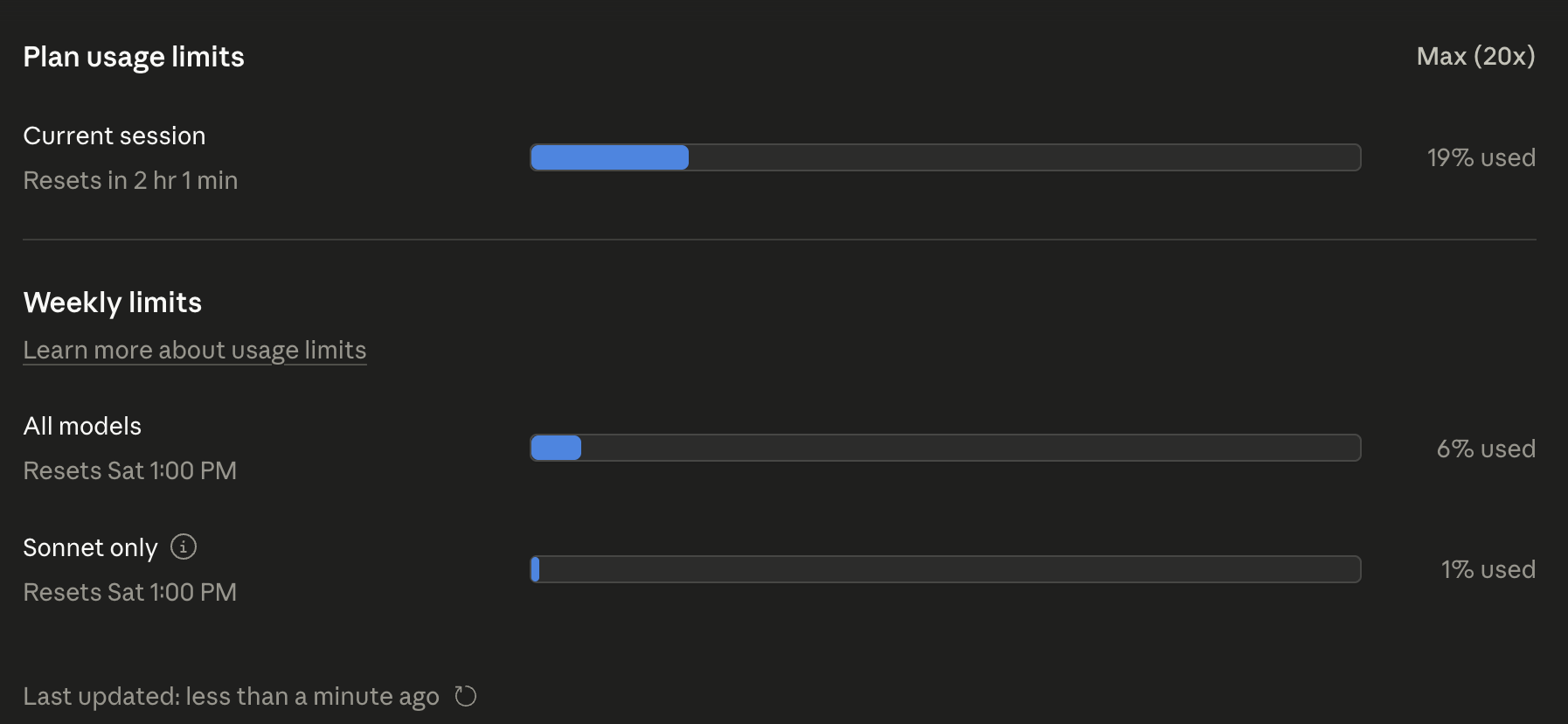Click the refresh icon next to Last updated

pos(466,696)
